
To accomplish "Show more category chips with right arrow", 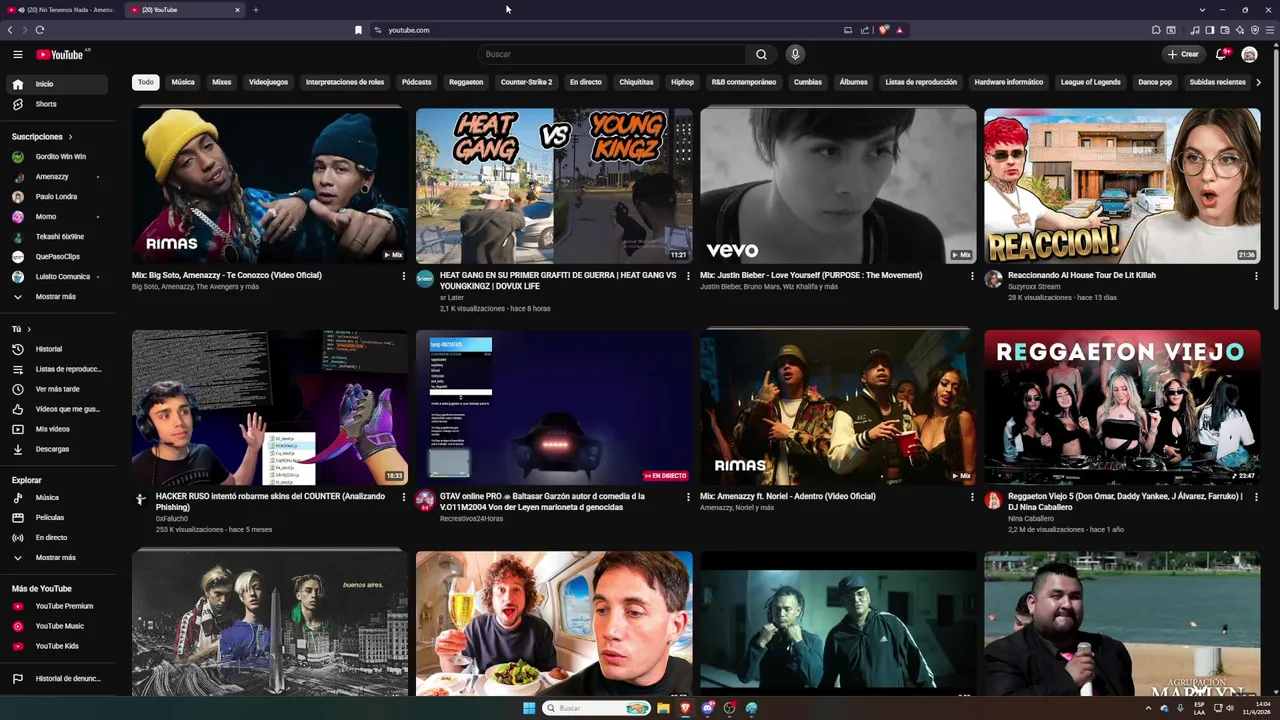I will point(1258,82).
